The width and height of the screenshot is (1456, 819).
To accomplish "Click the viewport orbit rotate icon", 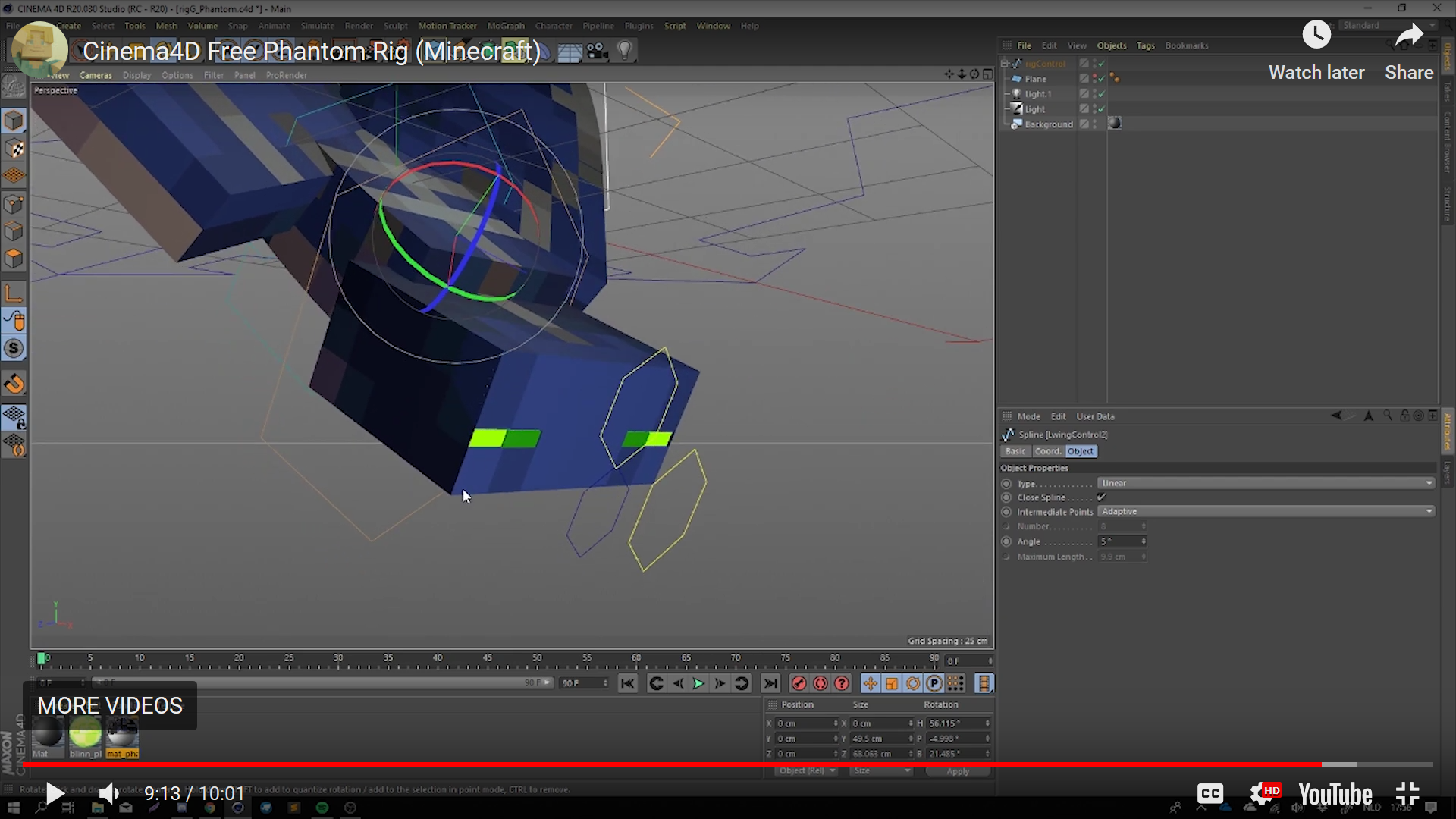I will (x=974, y=74).
